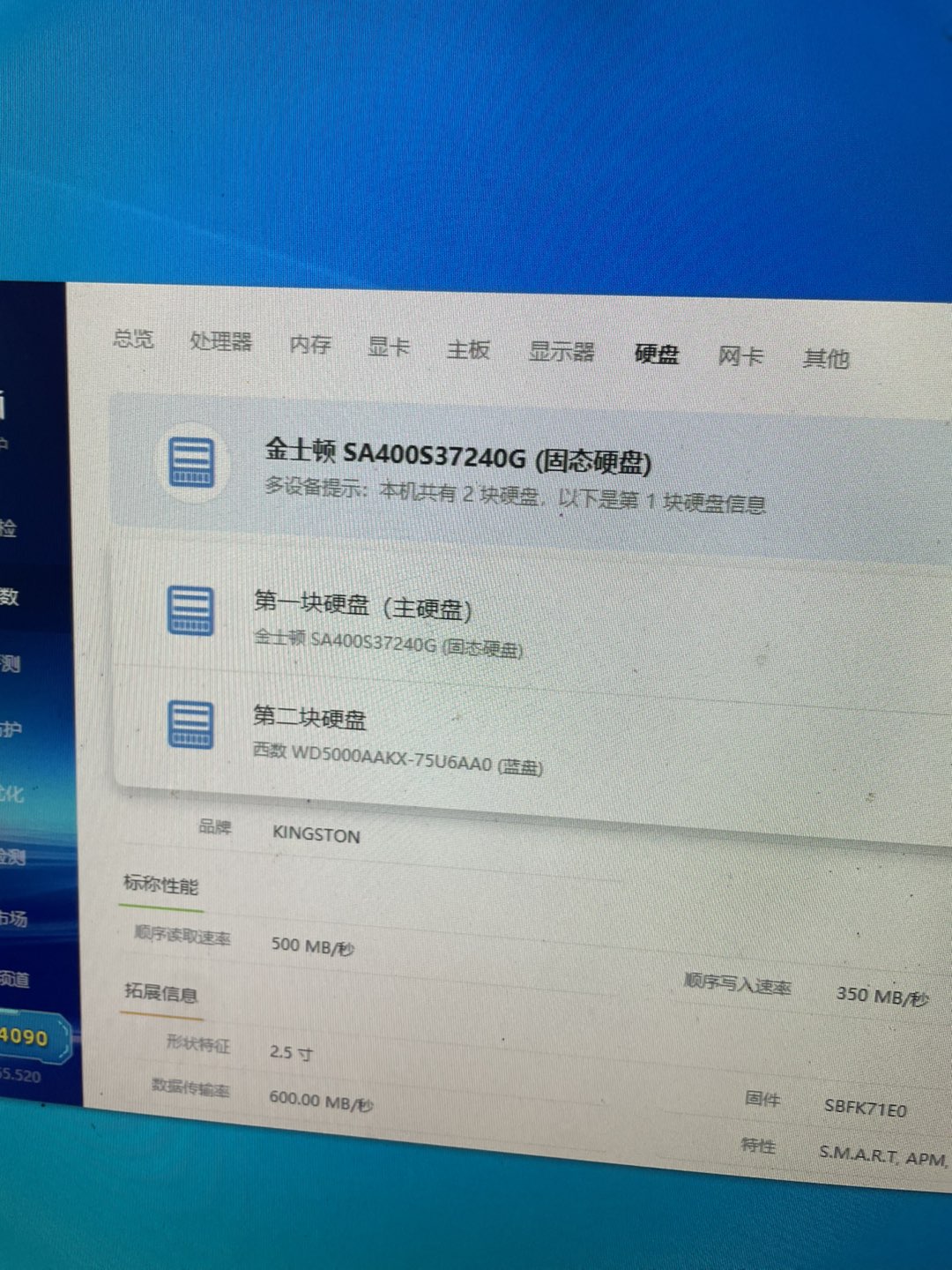Click the SBFK71E0 firmware value
952x1270 pixels.
pyautogui.click(x=865, y=1108)
